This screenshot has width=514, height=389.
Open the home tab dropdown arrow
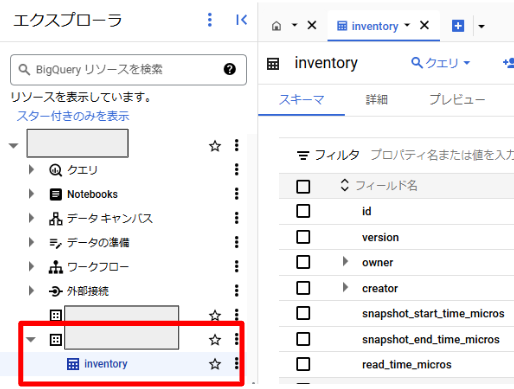pos(294,25)
